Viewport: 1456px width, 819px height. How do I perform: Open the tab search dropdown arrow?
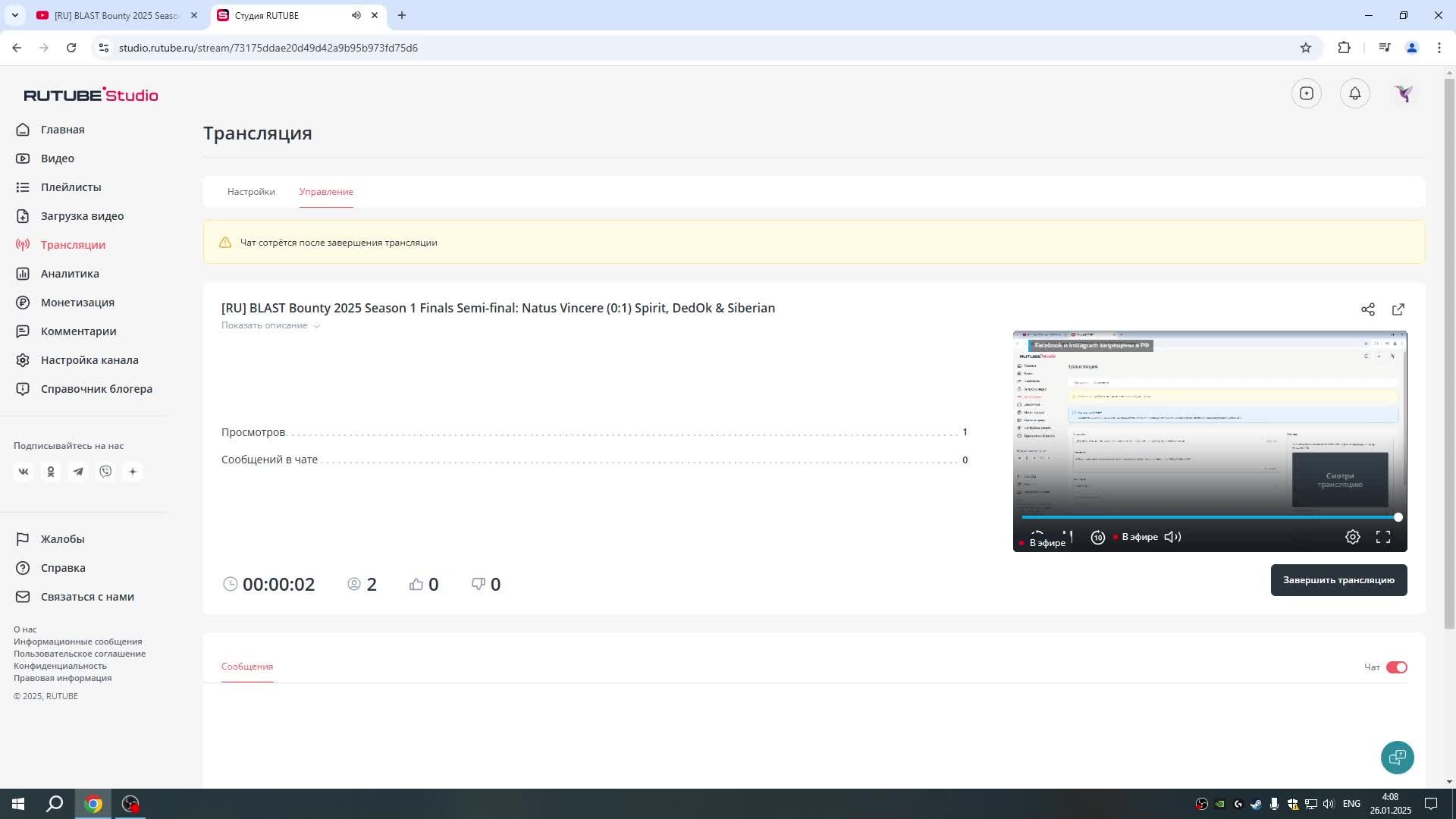click(14, 15)
